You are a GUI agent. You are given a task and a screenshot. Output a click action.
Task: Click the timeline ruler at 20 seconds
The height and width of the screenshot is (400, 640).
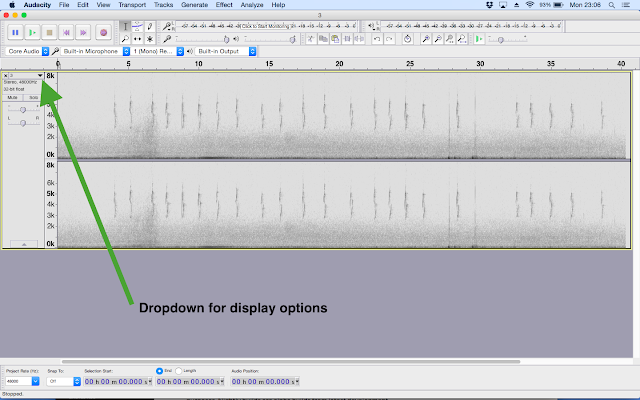pos(339,64)
